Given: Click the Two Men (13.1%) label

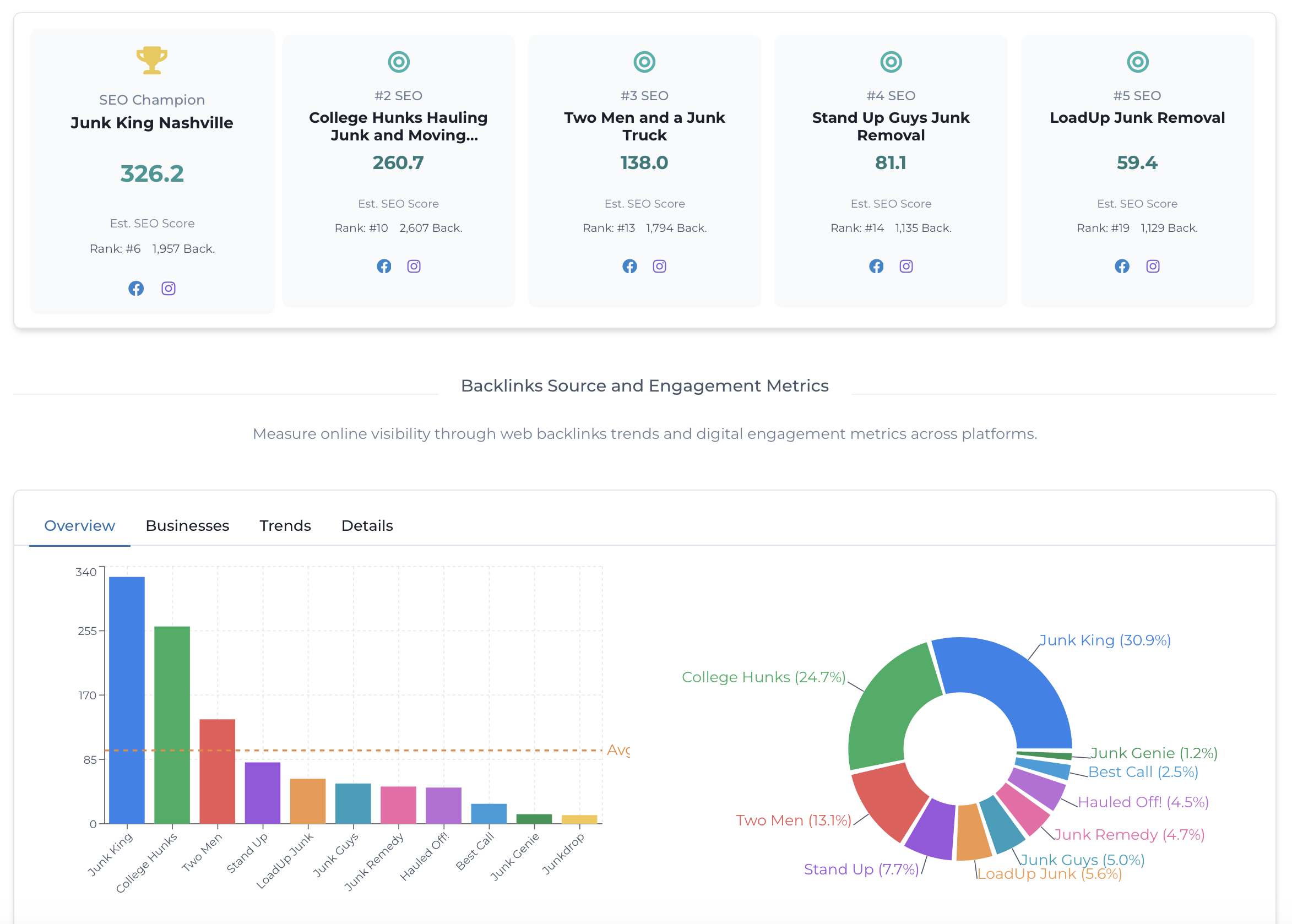Looking at the screenshot, I should [794, 820].
